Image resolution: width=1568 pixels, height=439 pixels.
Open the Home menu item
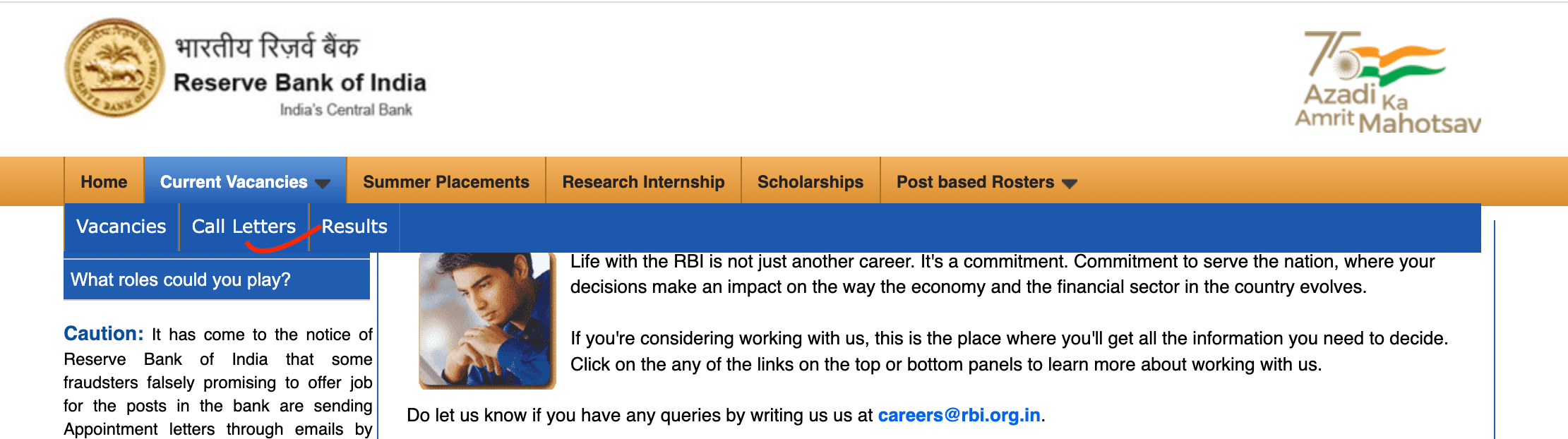104,181
